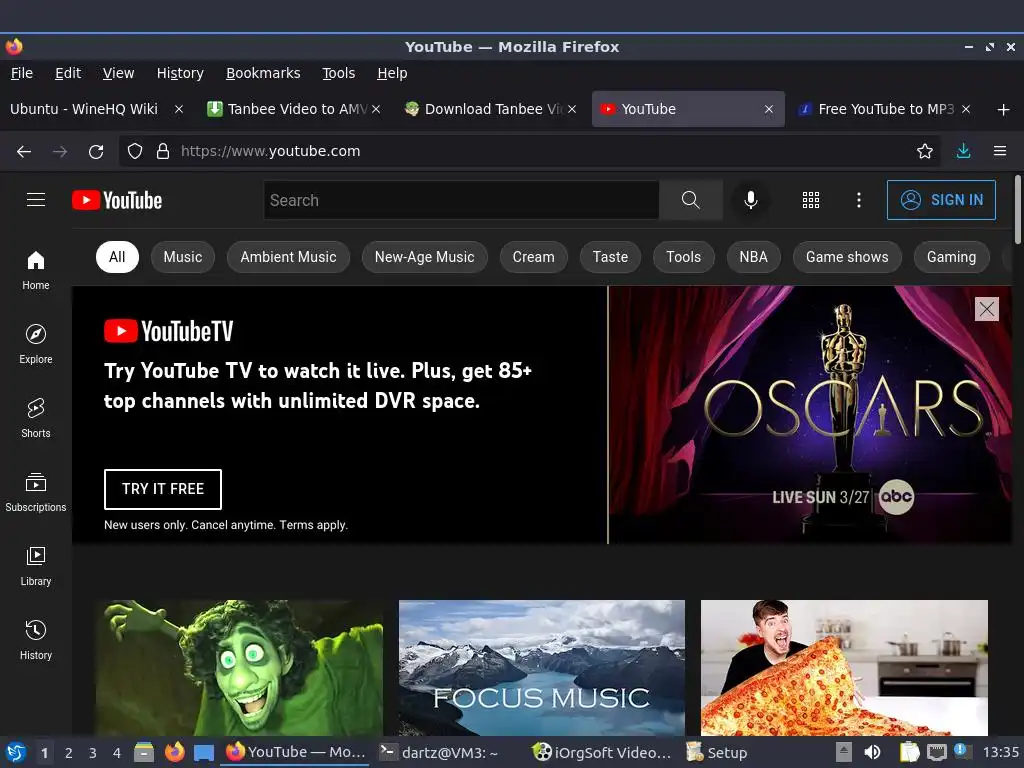The height and width of the screenshot is (768, 1024).
Task: Open the giant pizza video thumbnail
Action: tap(844, 667)
